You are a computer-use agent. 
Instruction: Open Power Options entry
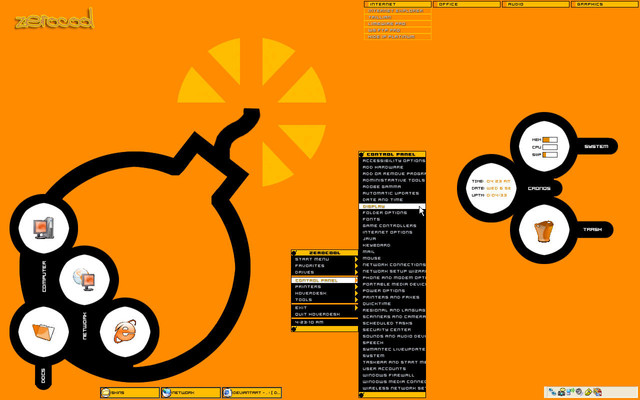392,291
